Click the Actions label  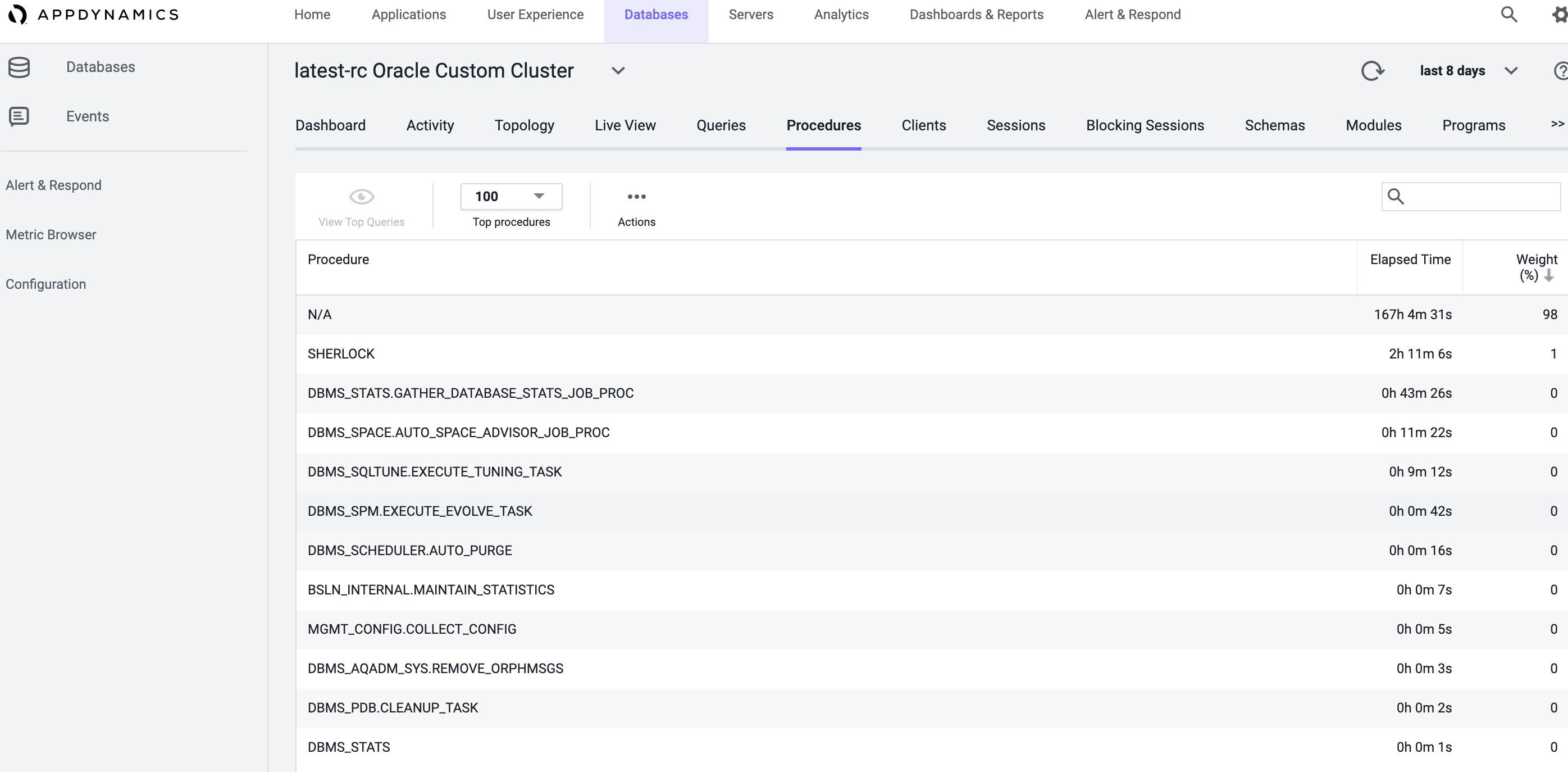636,221
